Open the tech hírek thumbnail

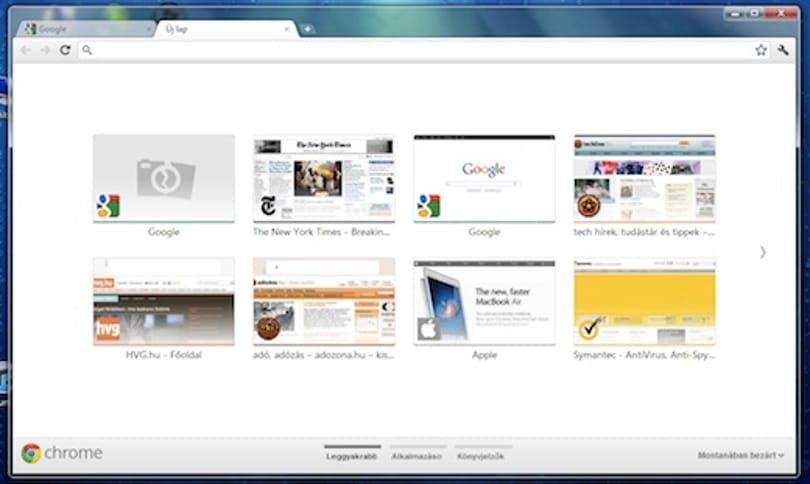644,179
